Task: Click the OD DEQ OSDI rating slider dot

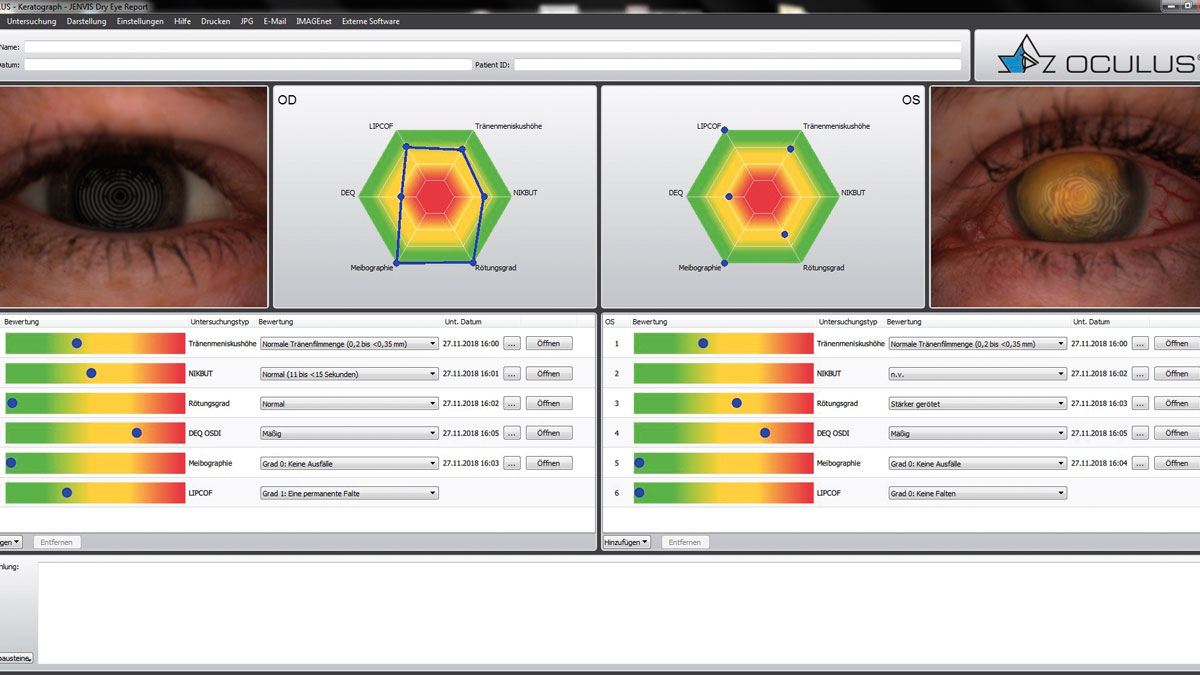Action: coord(137,433)
